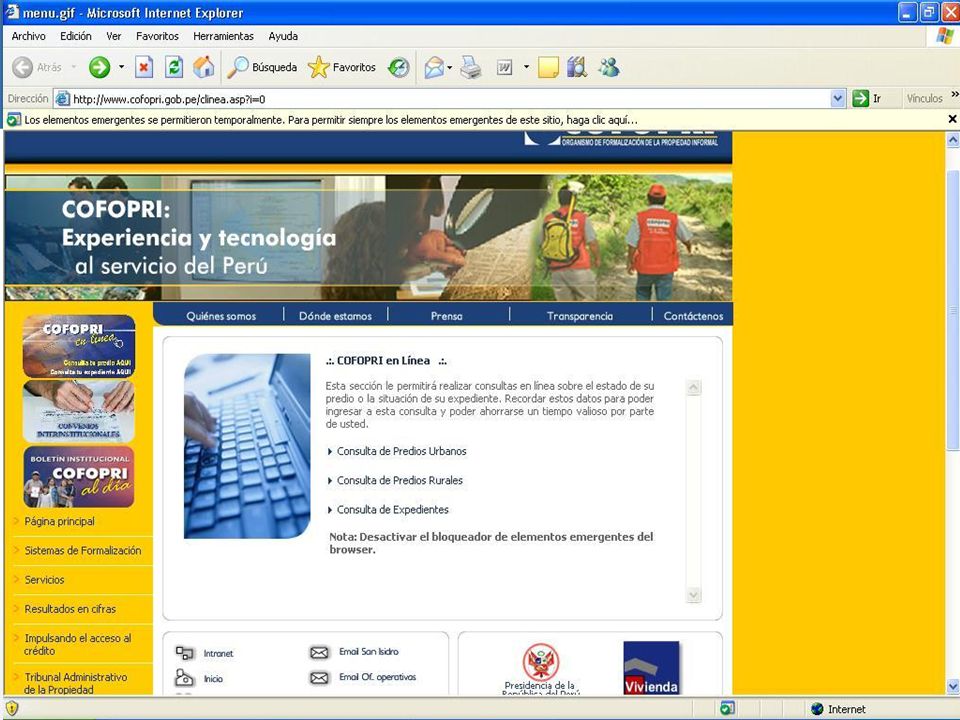Open Consulta de Predios Urbanos link
This screenshot has height=720, width=960.
tap(402, 451)
